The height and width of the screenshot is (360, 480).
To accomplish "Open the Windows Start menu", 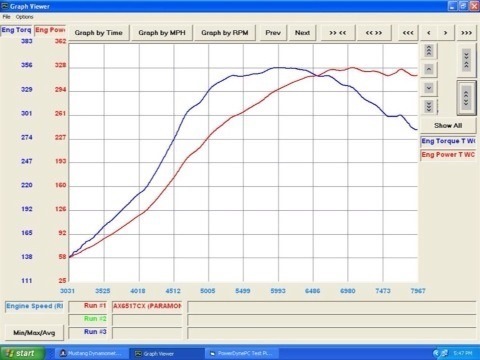I will 22,353.
